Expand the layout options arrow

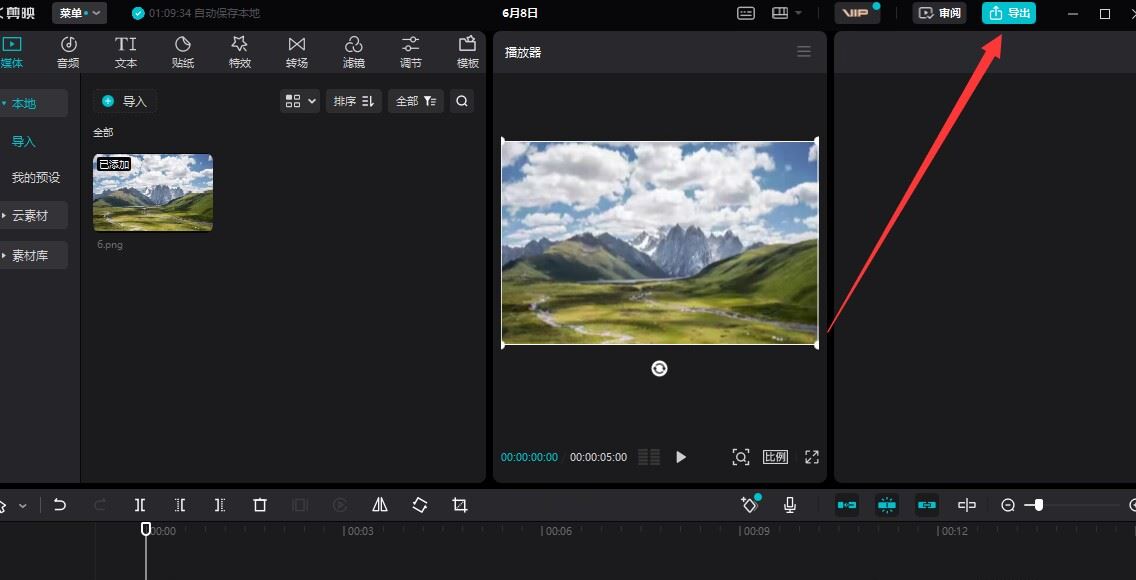[798, 13]
